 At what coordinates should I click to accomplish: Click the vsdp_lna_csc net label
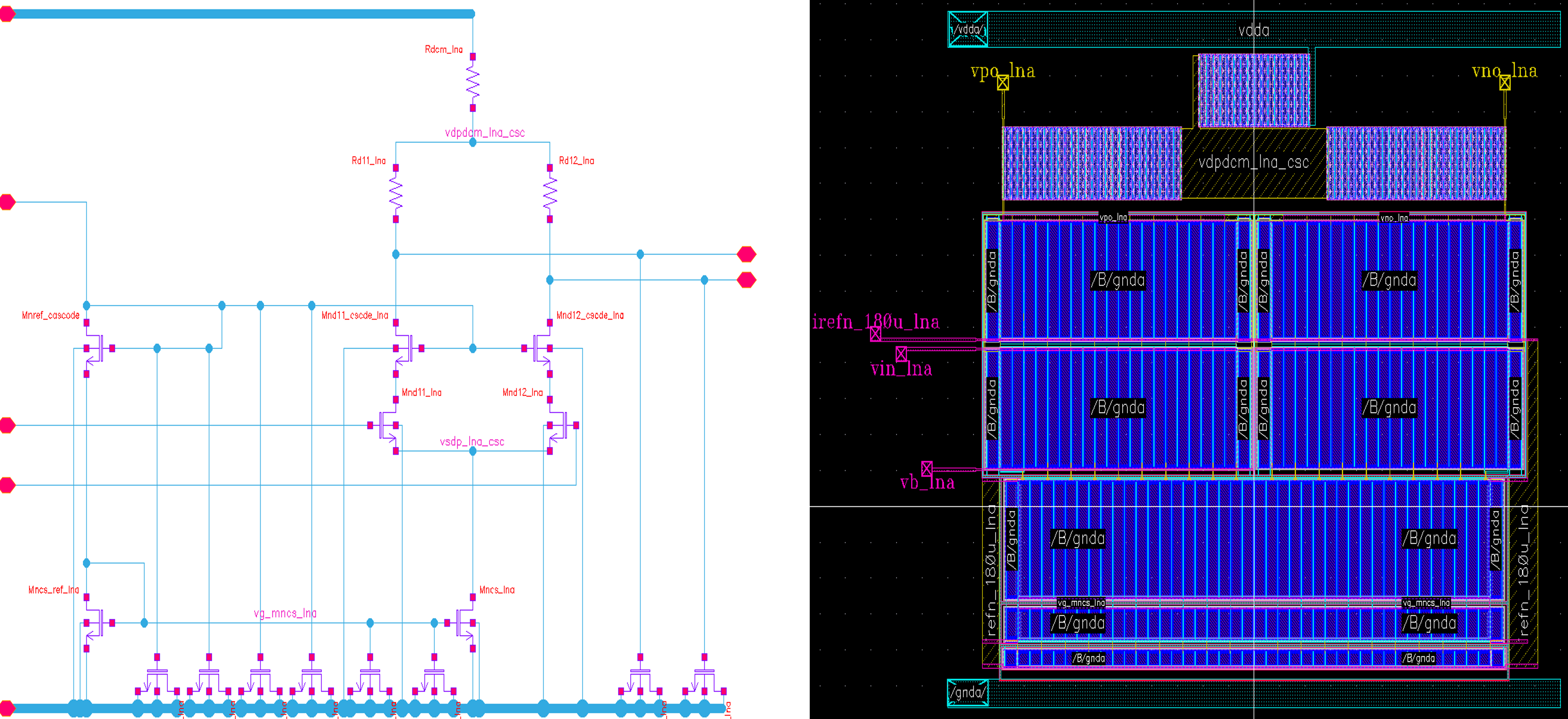tap(472, 441)
